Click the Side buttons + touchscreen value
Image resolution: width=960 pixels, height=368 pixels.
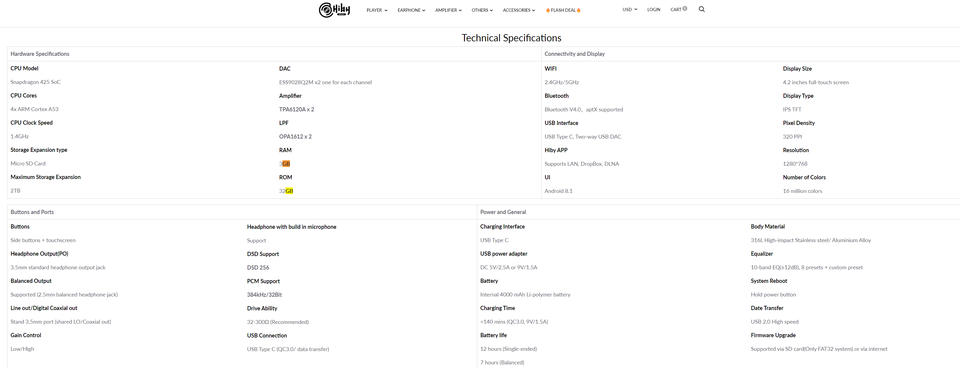(43, 241)
